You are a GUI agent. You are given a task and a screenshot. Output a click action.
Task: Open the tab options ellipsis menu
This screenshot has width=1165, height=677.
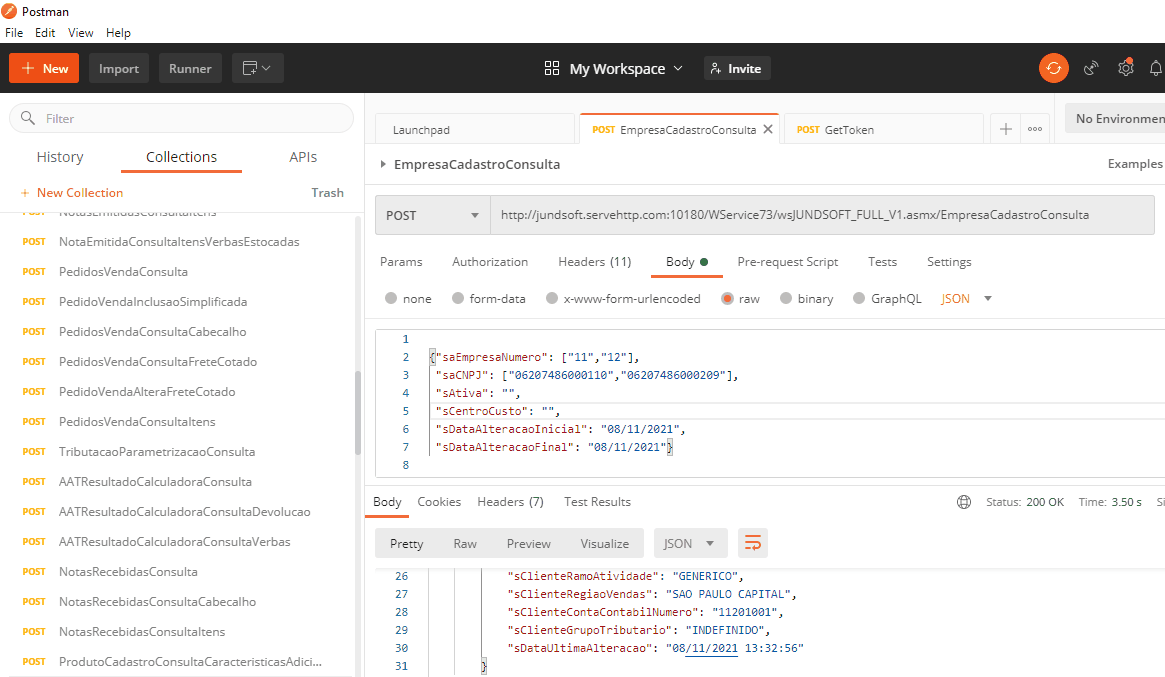point(1034,129)
